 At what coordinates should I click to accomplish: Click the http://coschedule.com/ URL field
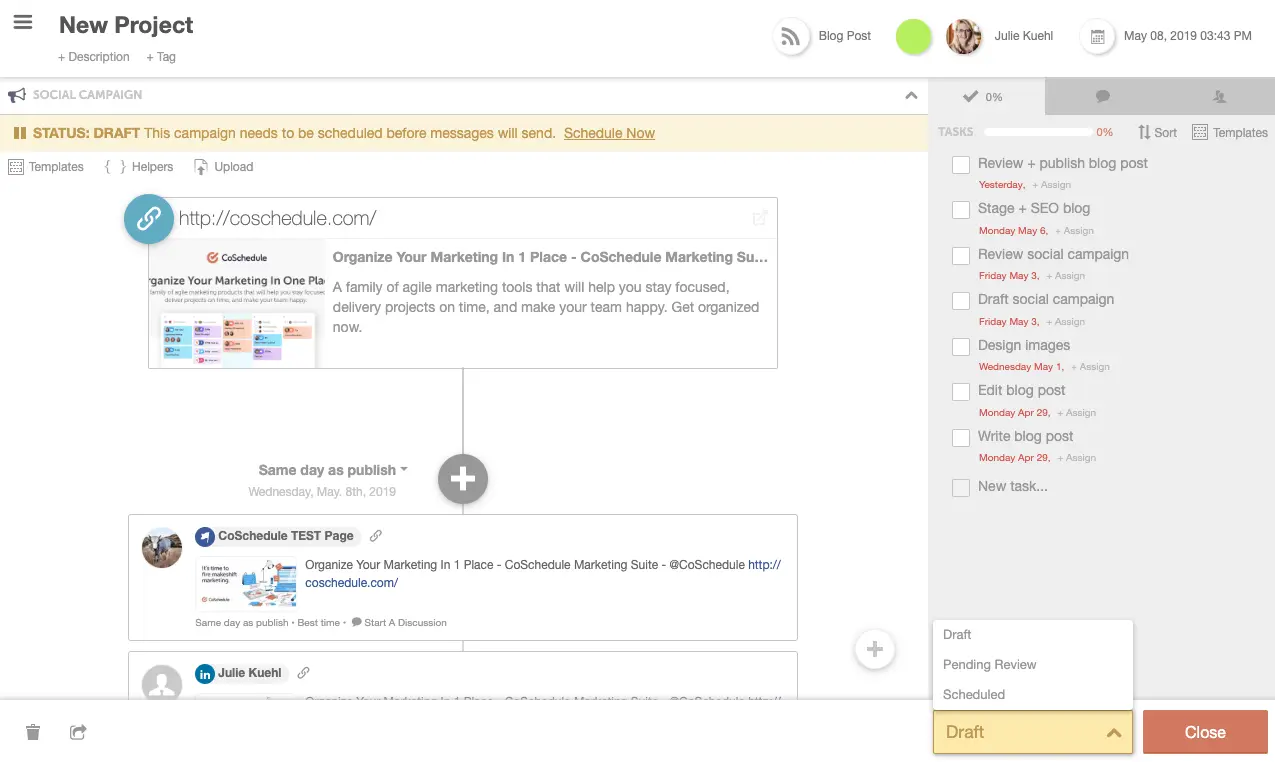(x=462, y=218)
